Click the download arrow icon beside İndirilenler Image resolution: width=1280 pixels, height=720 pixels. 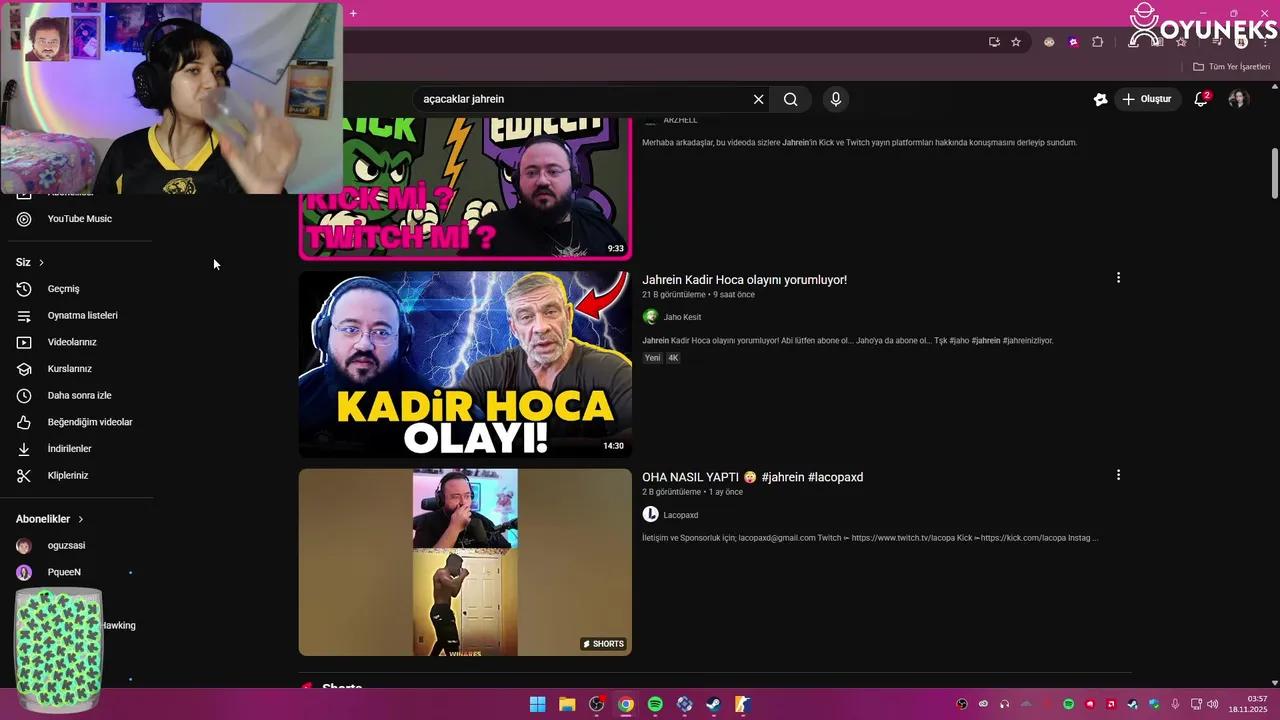click(24, 449)
